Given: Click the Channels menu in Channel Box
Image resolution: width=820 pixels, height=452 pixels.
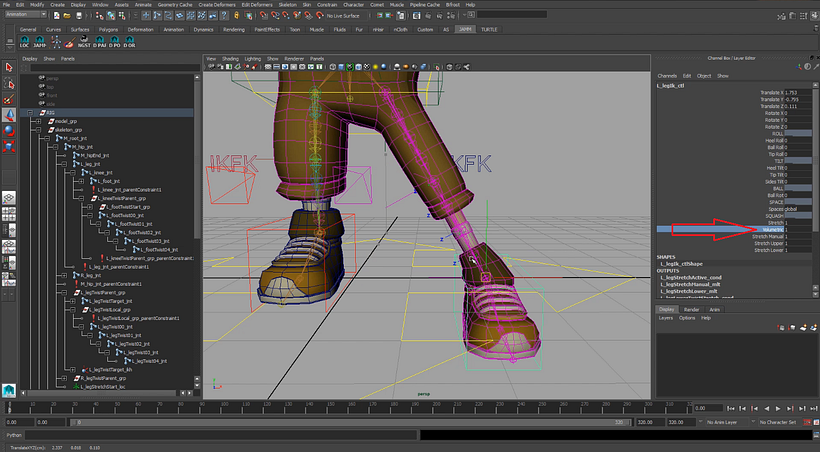Looking at the screenshot, I should tap(667, 76).
